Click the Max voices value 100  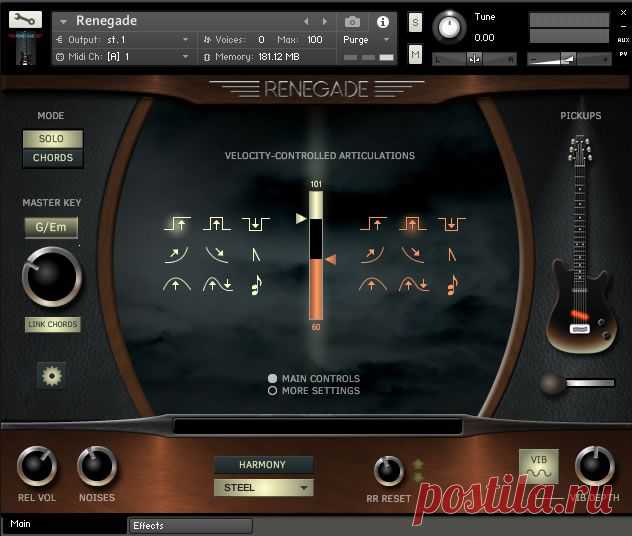tap(315, 39)
